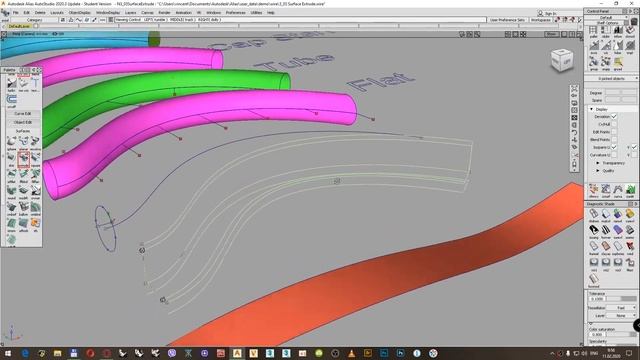Click the tube shelf icon in Control Panel
The image size is (640, 360).
click(x=618, y=47)
